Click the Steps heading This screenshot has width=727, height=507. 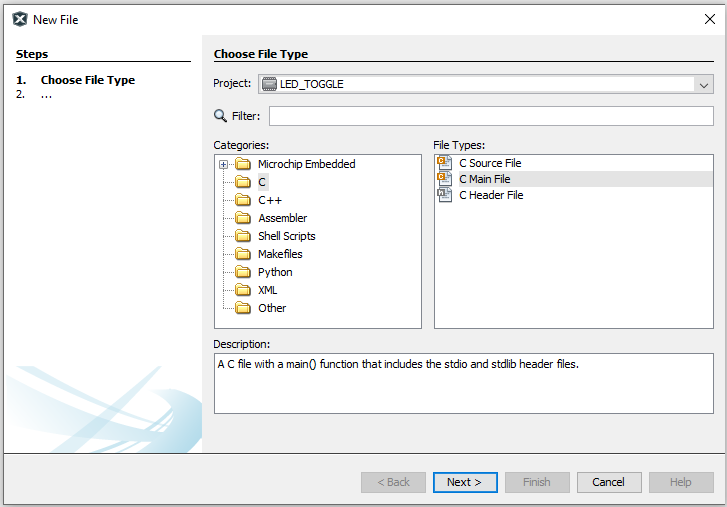32,54
